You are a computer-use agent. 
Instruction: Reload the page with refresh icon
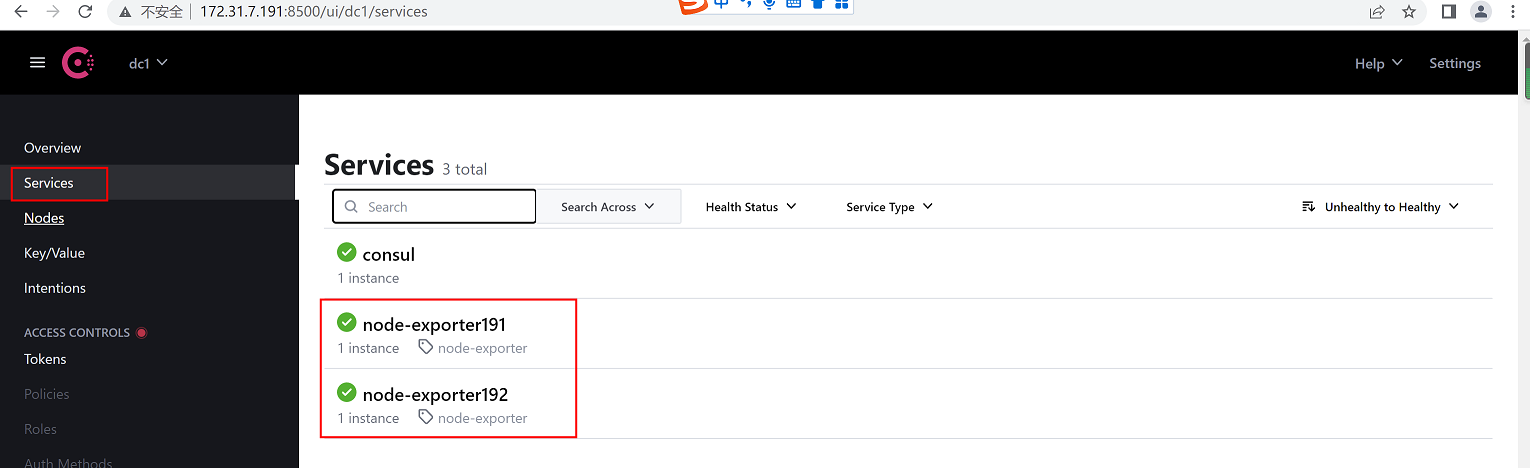click(x=85, y=12)
